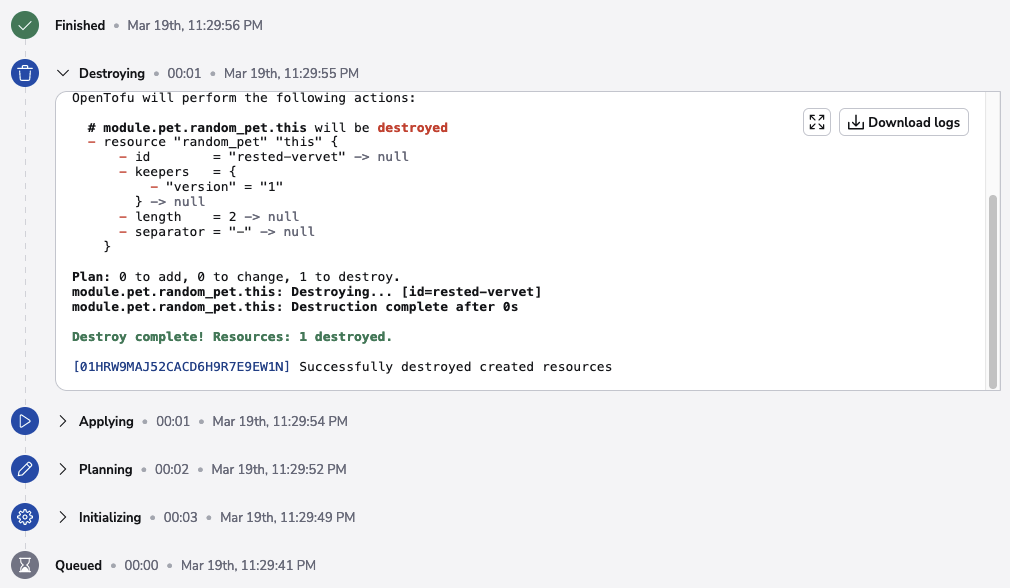Click the Queued status label

(78, 565)
